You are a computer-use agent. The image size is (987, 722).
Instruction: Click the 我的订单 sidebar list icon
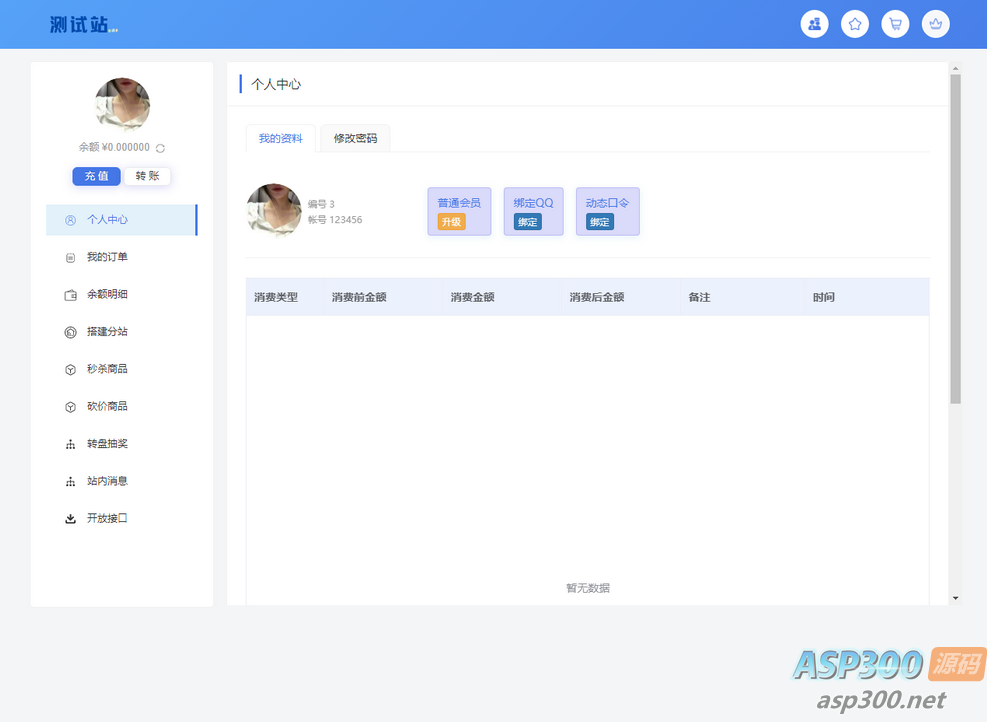(x=70, y=257)
